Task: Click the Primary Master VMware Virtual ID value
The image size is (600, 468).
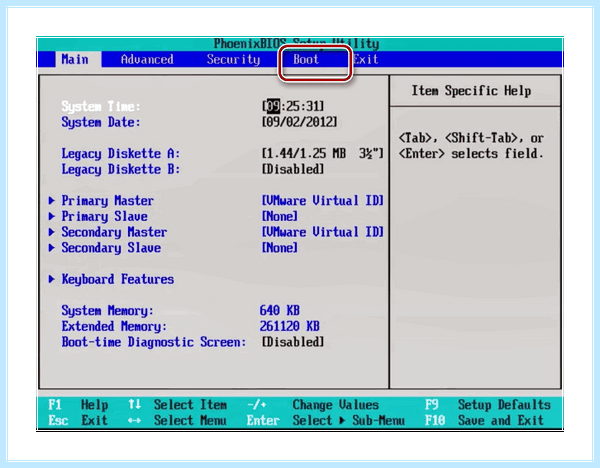Action: click(x=322, y=201)
